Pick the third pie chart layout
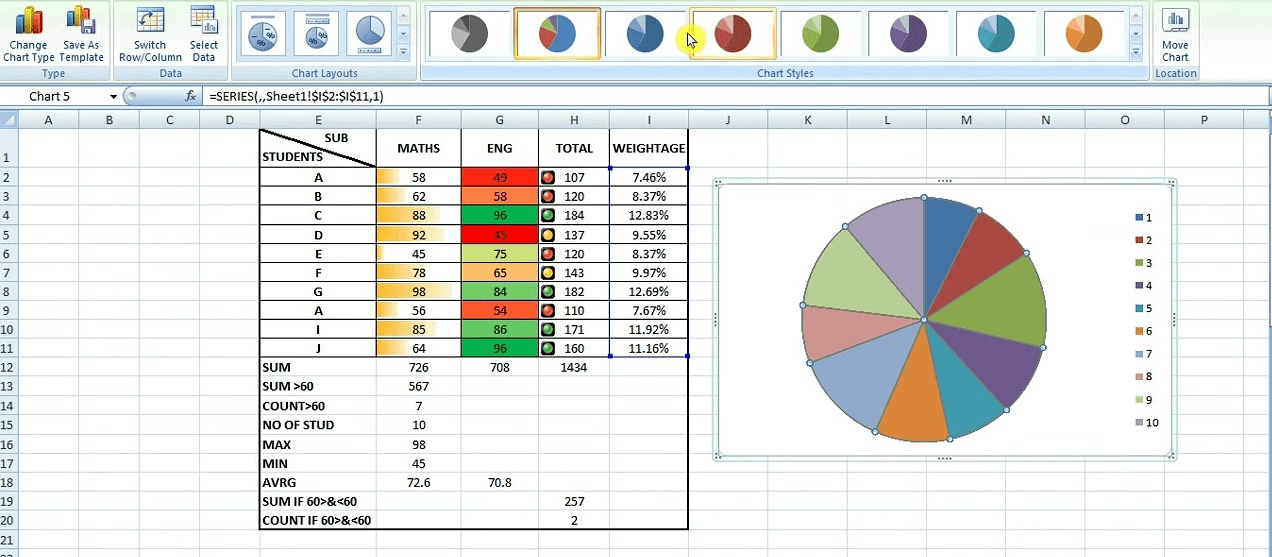 coord(369,34)
